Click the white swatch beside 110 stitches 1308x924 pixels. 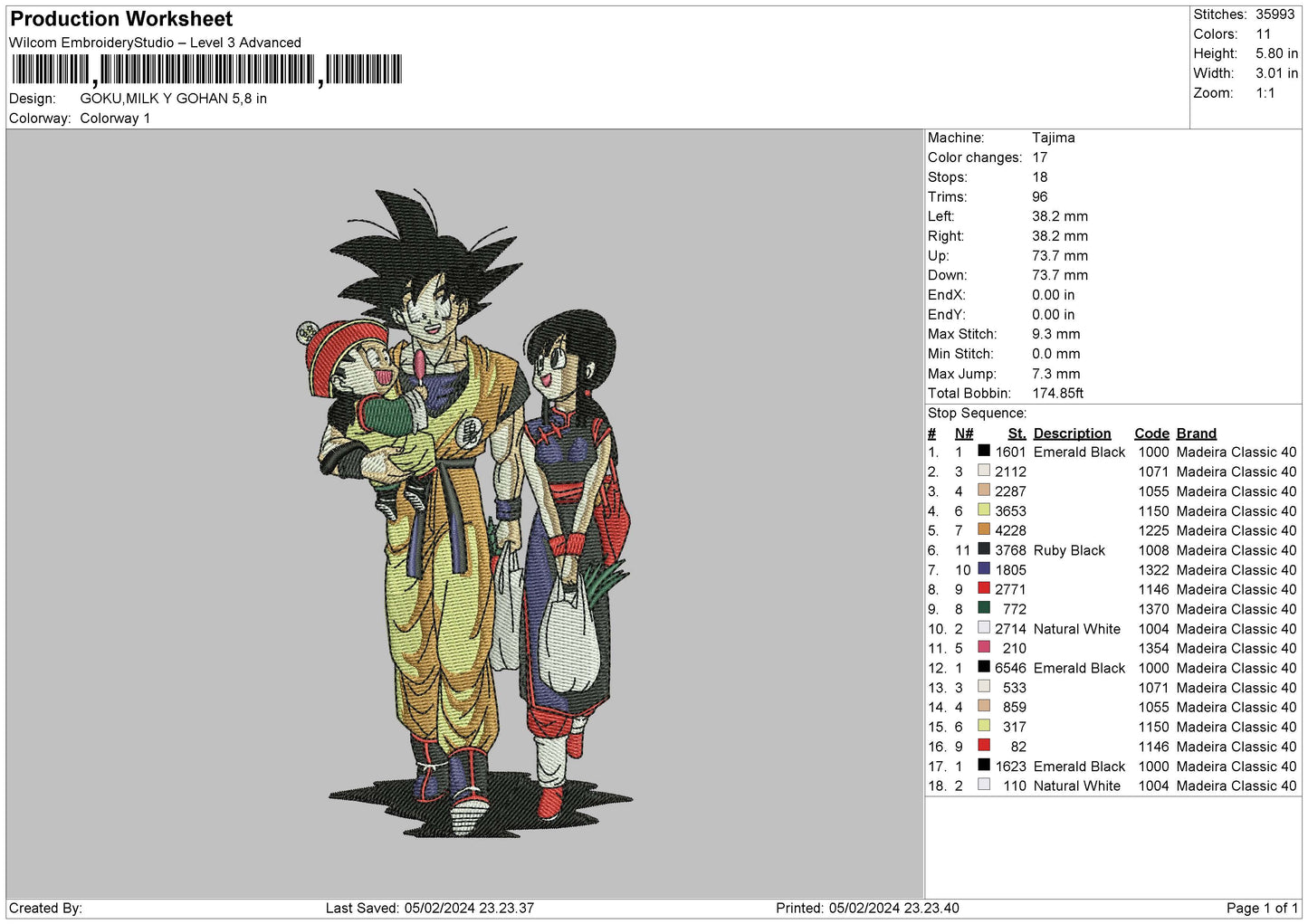click(x=984, y=785)
